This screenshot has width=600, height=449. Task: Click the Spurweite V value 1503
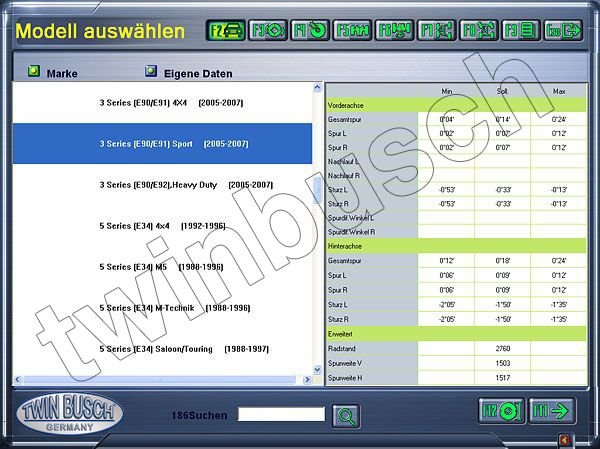click(x=502, y=363)
